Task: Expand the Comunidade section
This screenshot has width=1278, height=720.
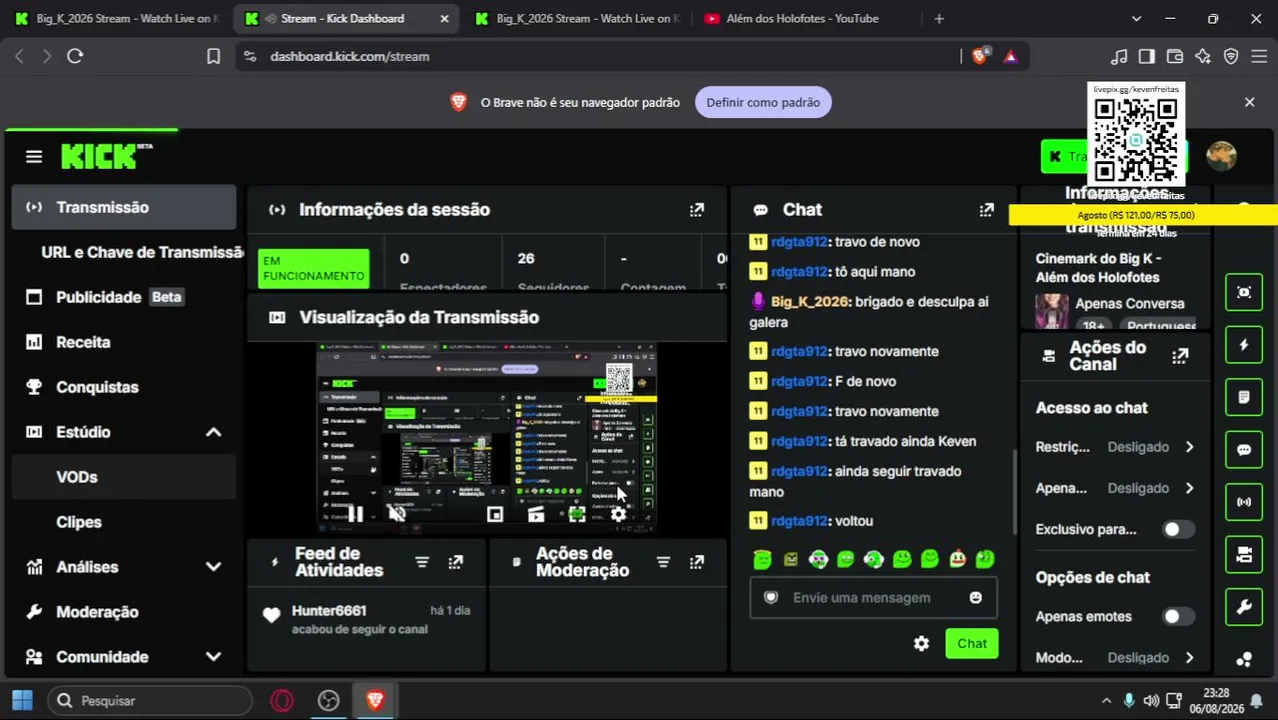Action: [x=213, y=657]
